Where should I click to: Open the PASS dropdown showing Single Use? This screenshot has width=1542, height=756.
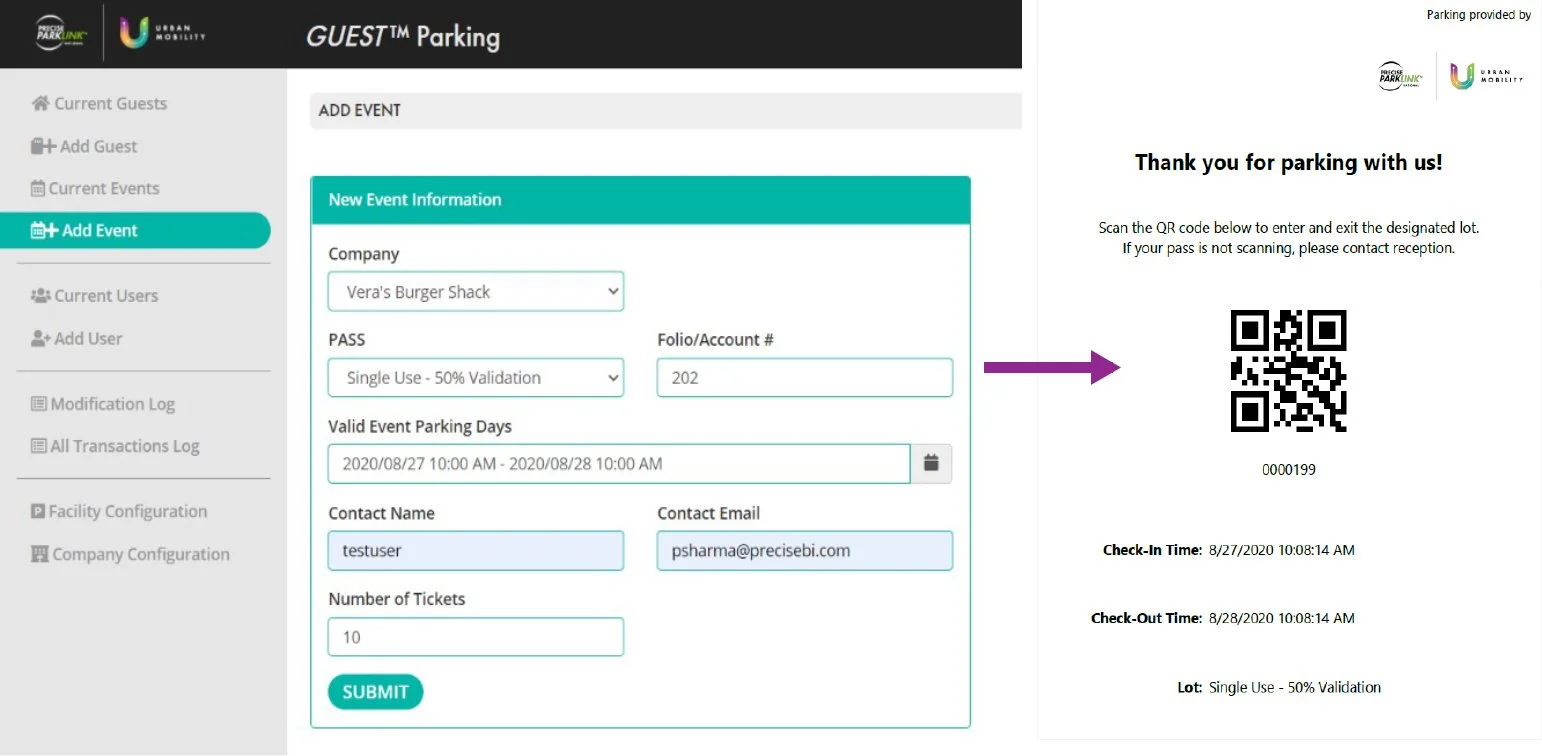click(476, 378)
